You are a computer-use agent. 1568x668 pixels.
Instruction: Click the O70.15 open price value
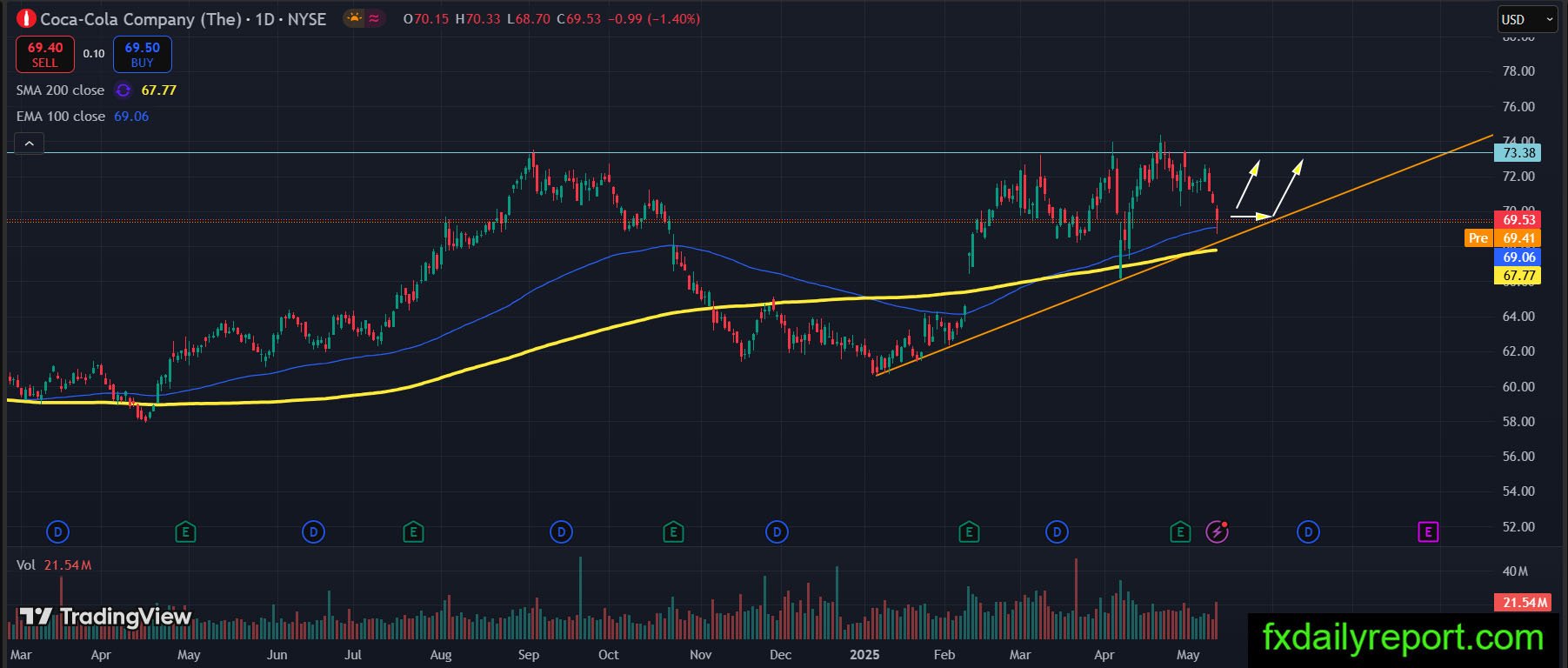(426, 18)
